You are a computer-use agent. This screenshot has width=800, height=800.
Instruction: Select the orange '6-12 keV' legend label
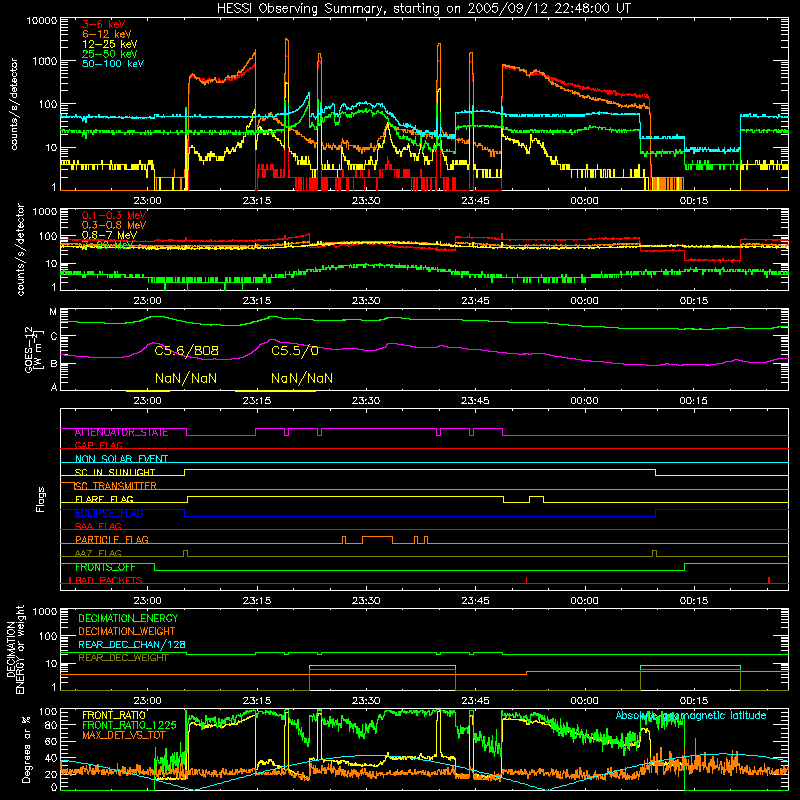(106, 34)
